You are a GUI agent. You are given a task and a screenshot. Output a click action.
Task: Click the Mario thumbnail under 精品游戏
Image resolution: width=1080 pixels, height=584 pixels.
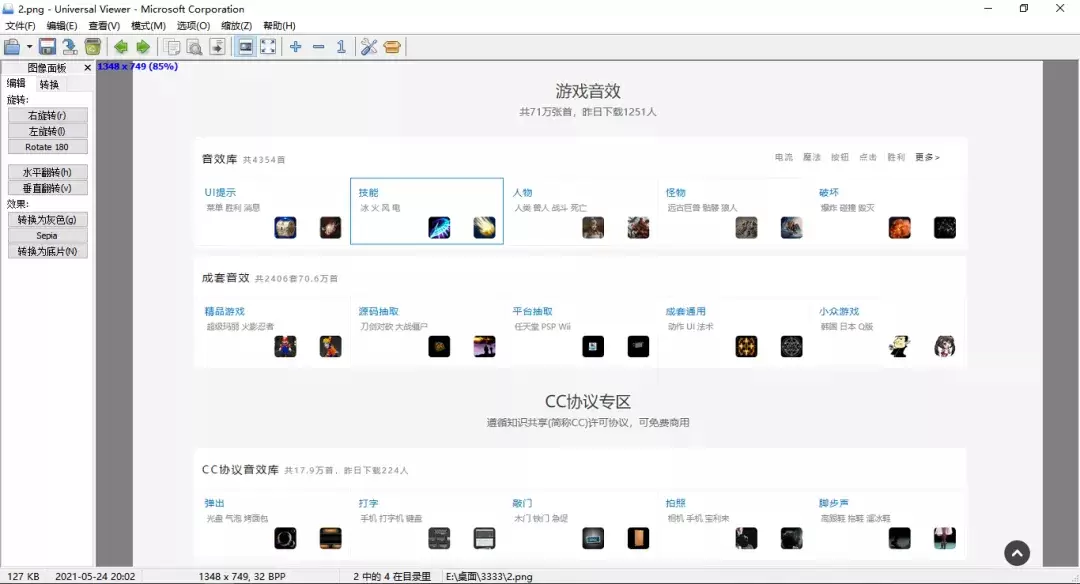coord(285,346)
